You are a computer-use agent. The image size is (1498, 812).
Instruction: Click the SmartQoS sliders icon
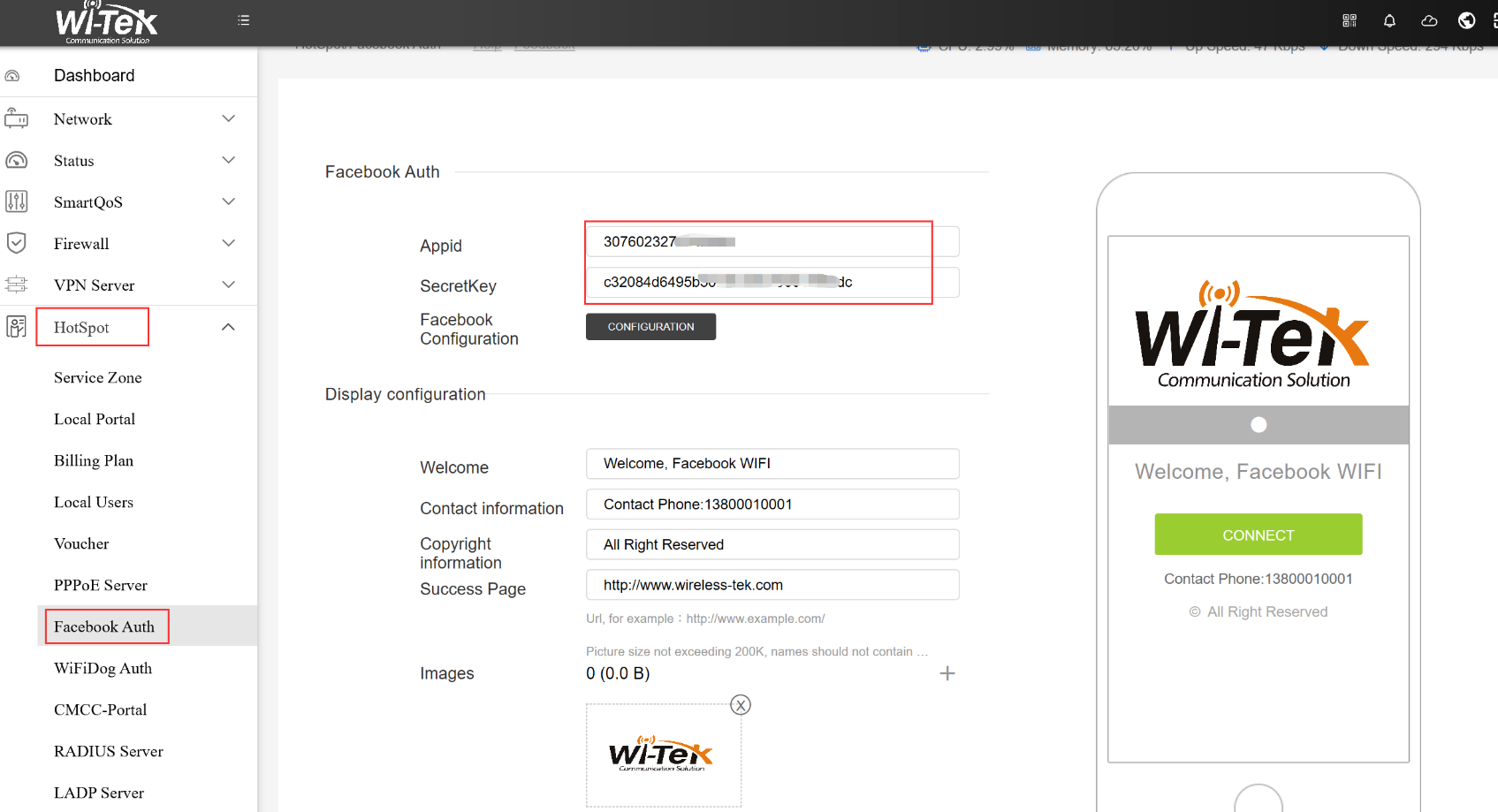pyautogui.click(x=16, y=201)
